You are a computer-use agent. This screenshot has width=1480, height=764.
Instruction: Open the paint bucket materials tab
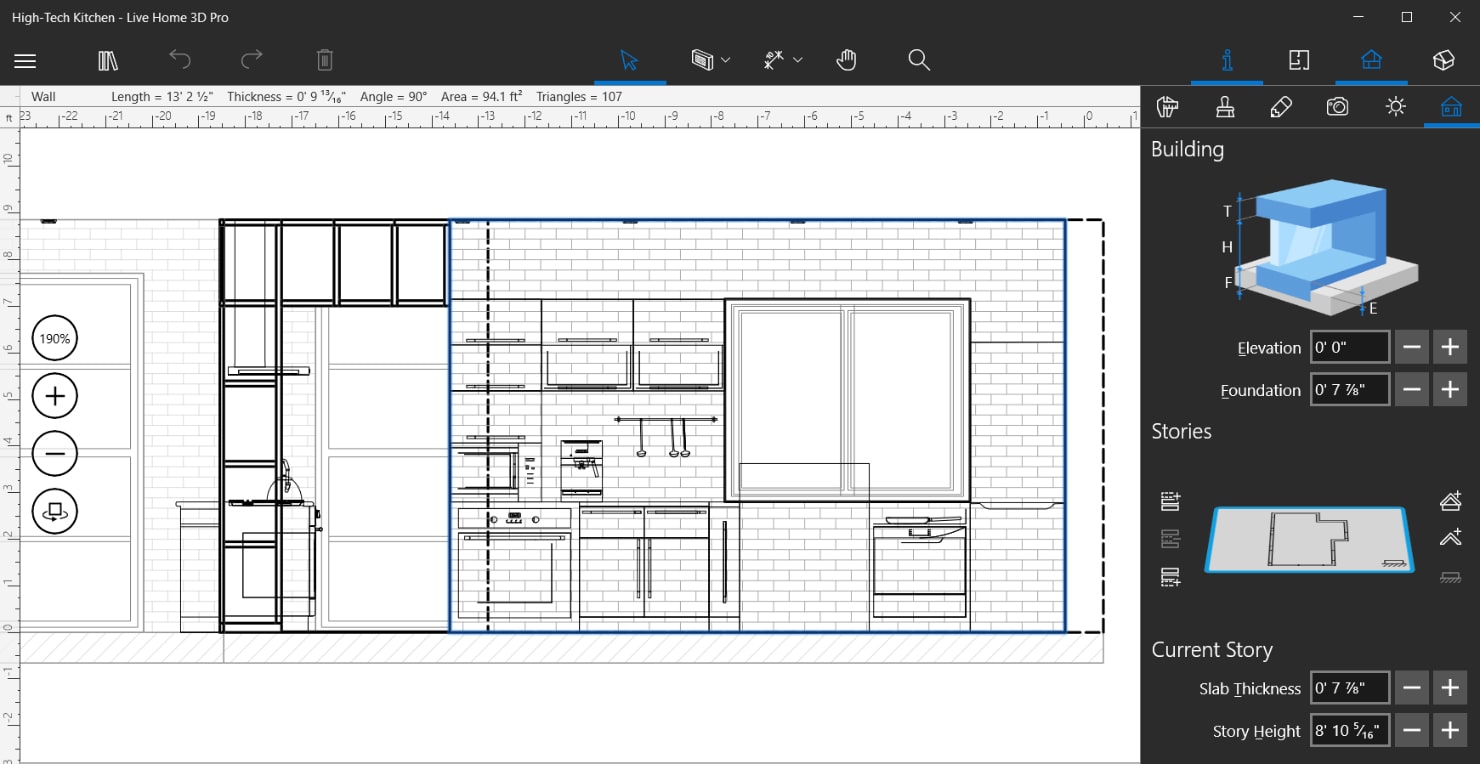coord(1167,107)
